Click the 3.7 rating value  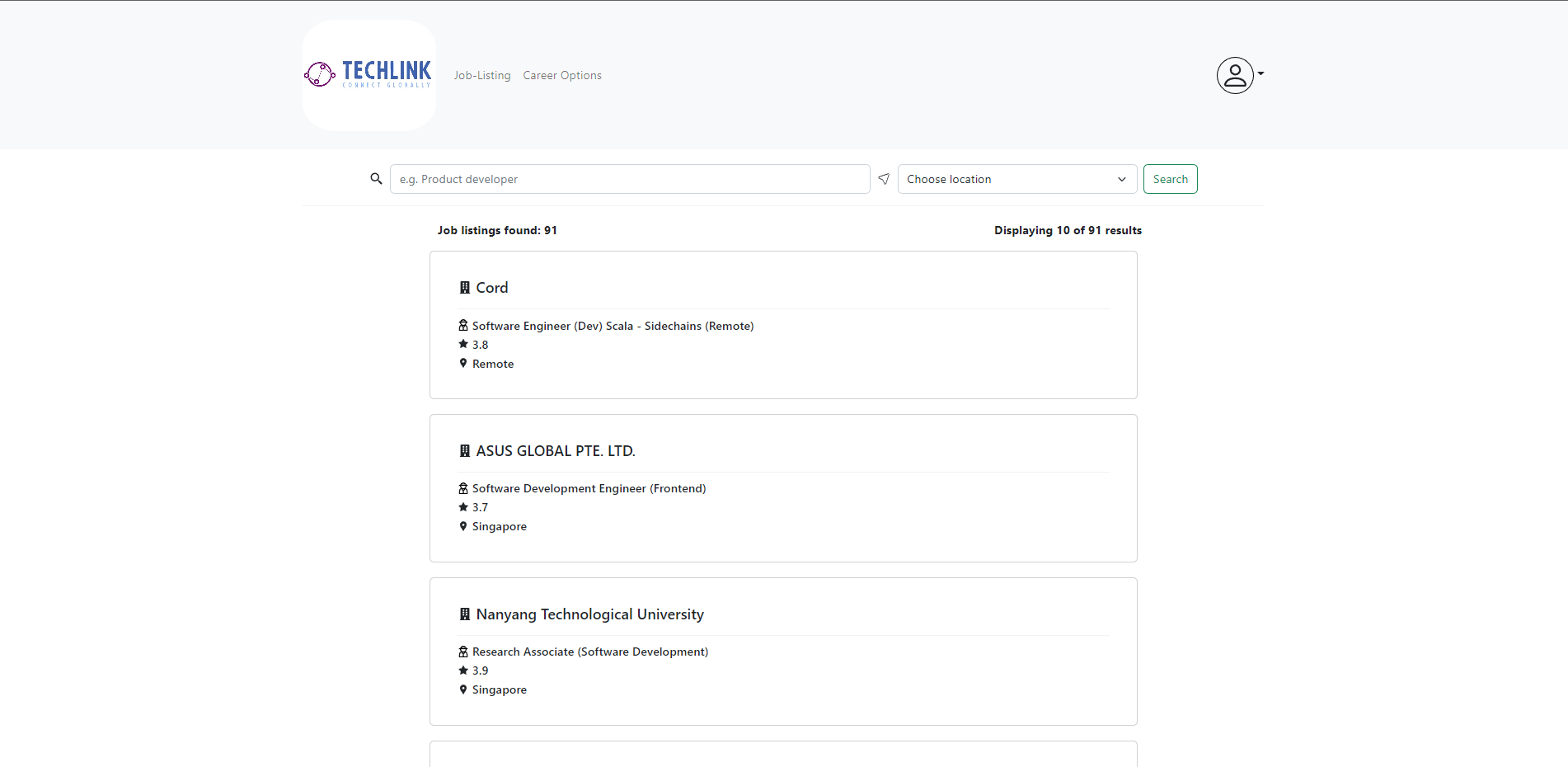[x=481, y=507]
